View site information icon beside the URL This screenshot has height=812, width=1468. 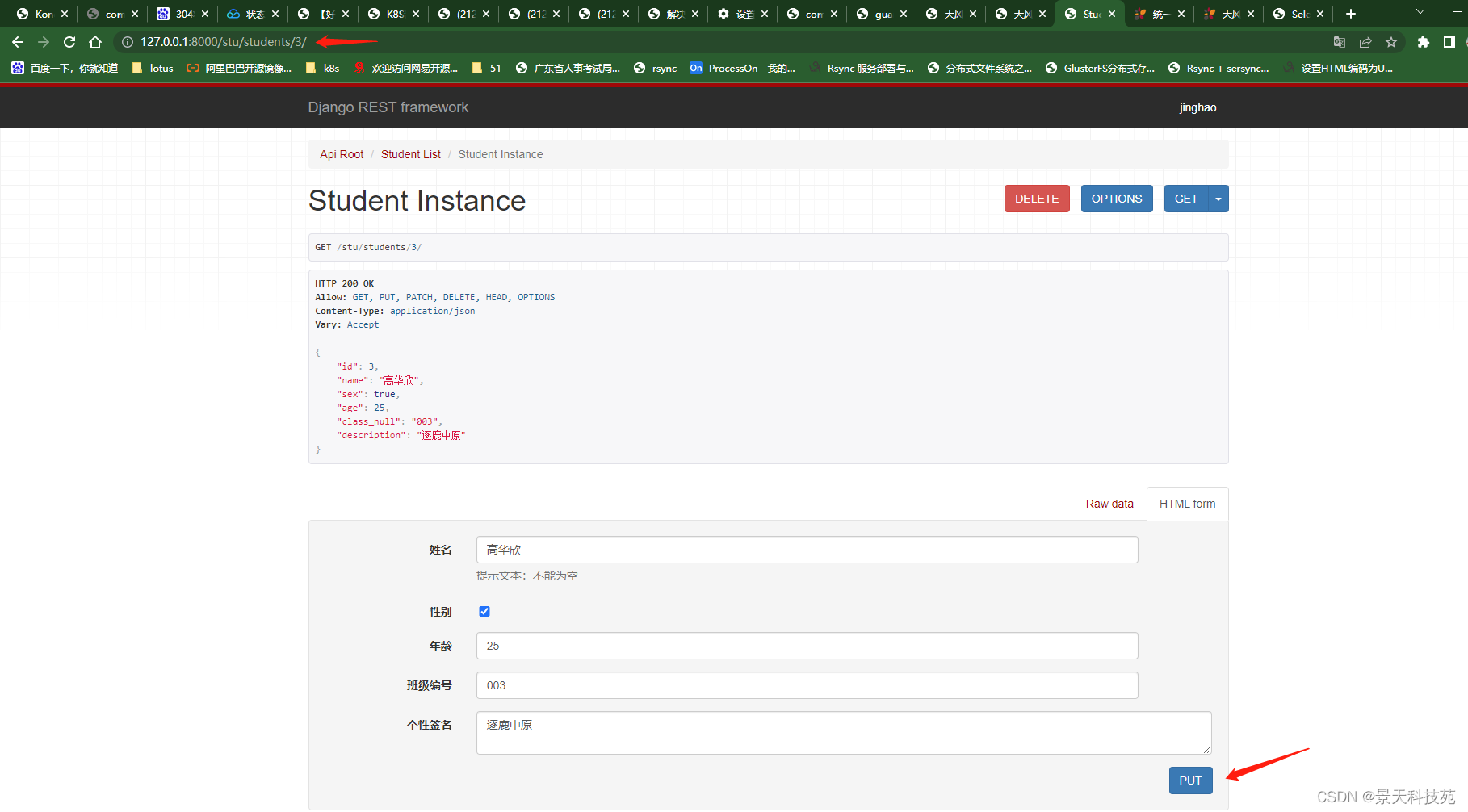coord(127,42)
